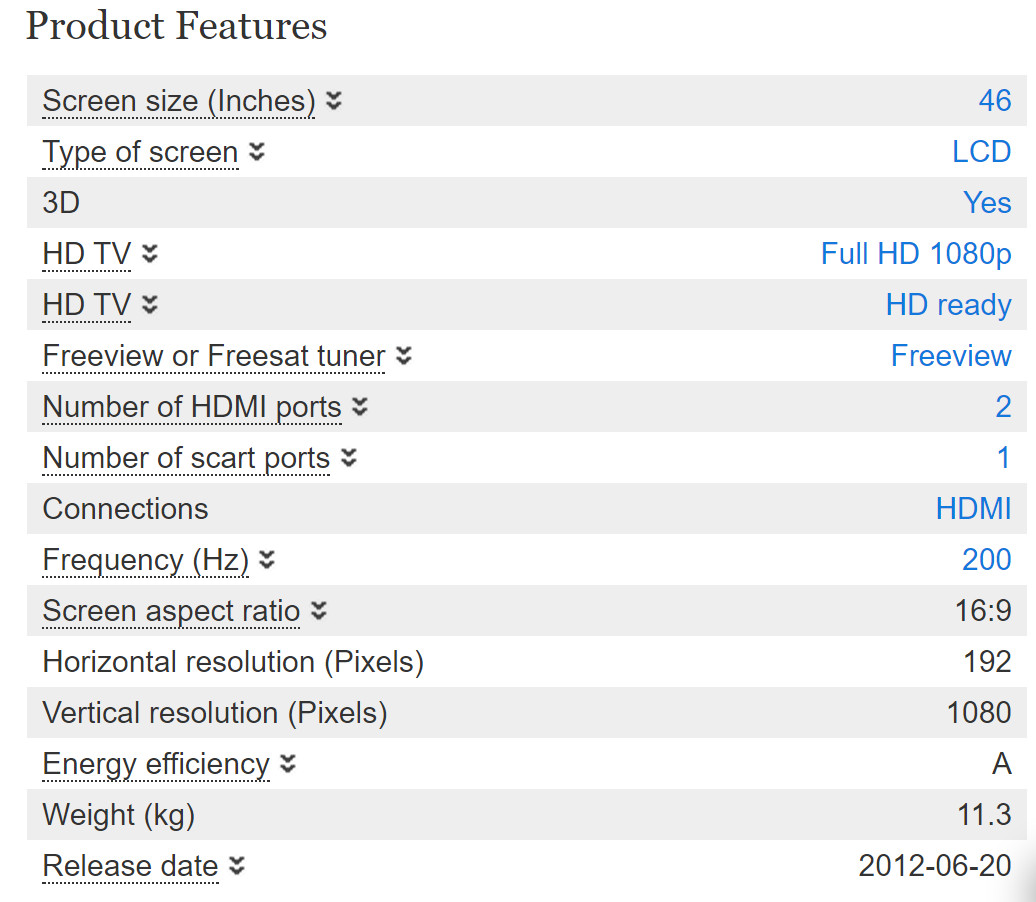This screenshot has height=902, width=1036.
Task: Open the 46 screen size link
Action: (994, 101)
